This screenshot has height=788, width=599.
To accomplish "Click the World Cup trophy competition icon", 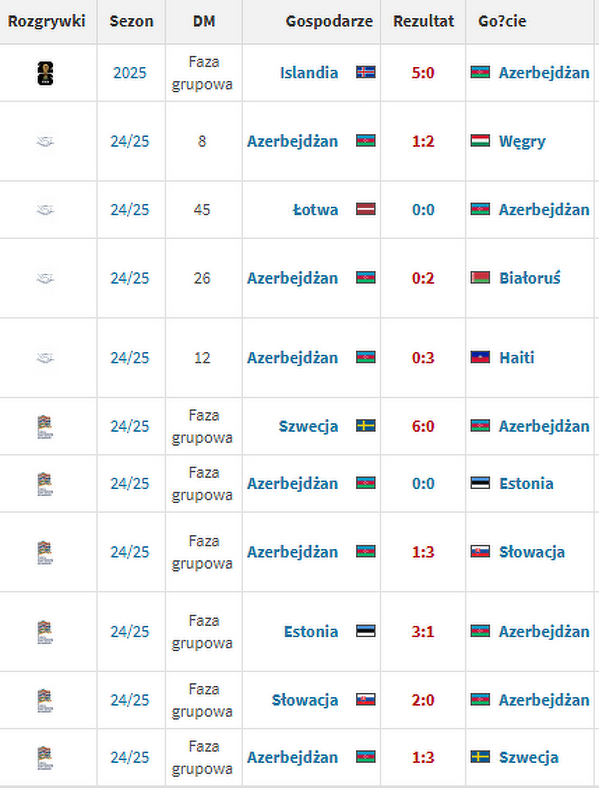I will pyautogui.click(x=45, y=73).
